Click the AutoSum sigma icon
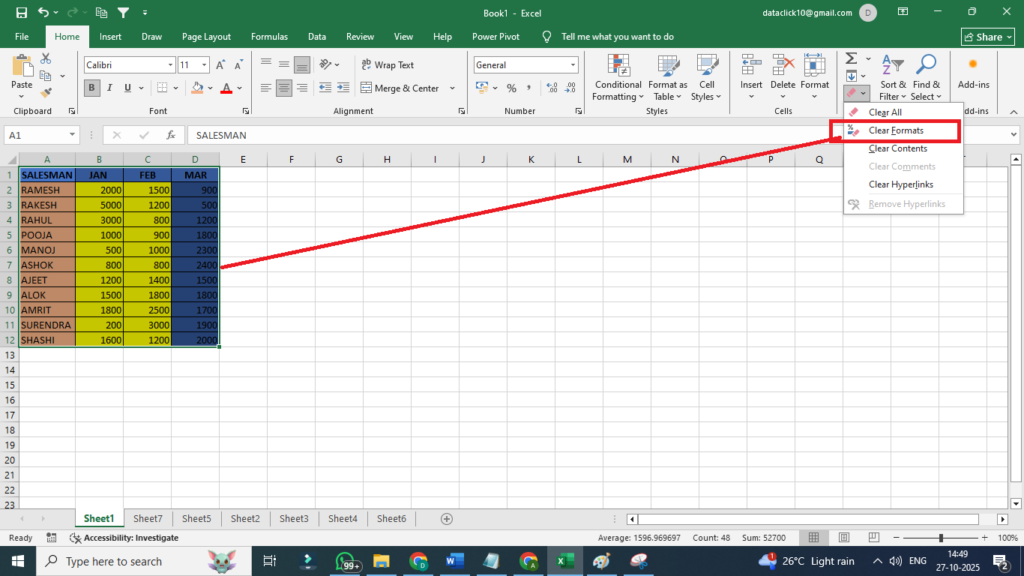This screenshot has height=576, width=1024. click(x=851, y=60)
